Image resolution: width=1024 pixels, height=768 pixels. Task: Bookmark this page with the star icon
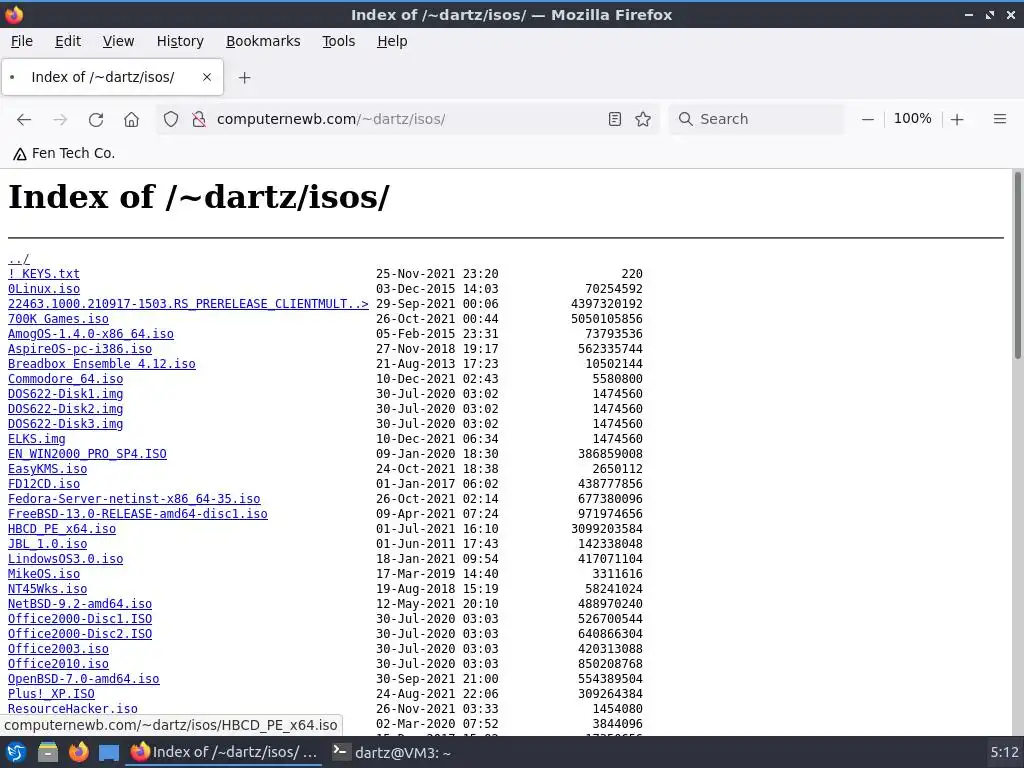643,119
